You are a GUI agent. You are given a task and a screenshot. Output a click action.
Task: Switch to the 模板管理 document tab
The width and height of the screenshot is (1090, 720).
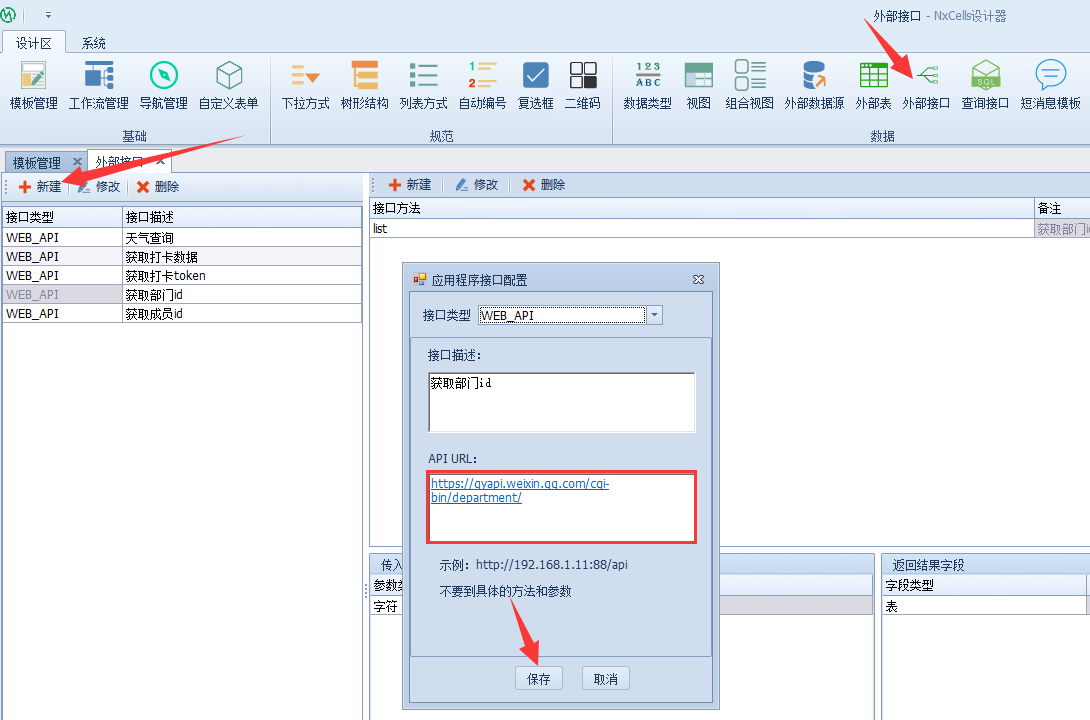click(x=37, y=162)
